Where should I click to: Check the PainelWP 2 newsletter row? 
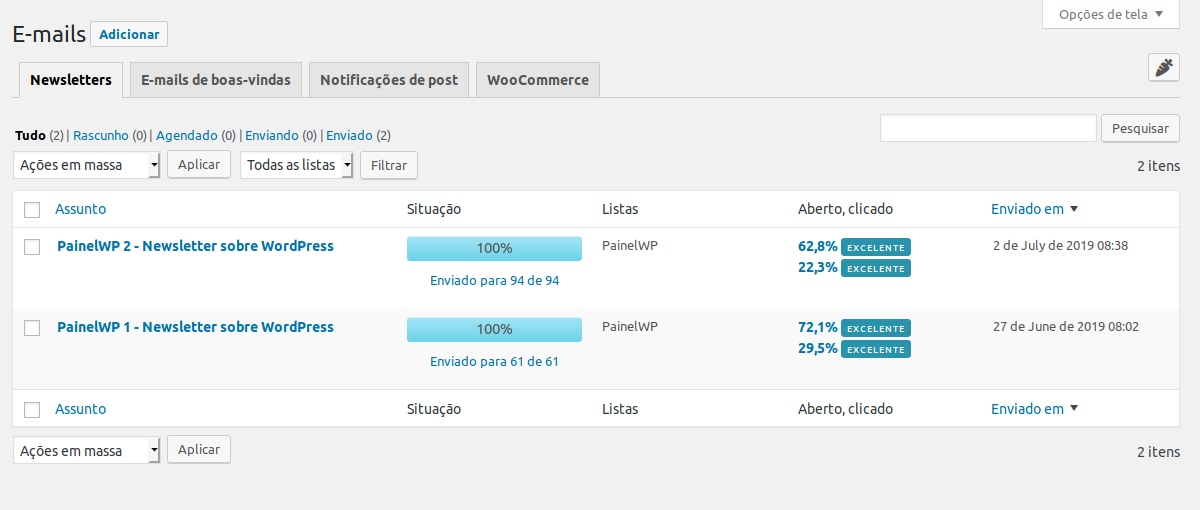[x=32, y=246]
